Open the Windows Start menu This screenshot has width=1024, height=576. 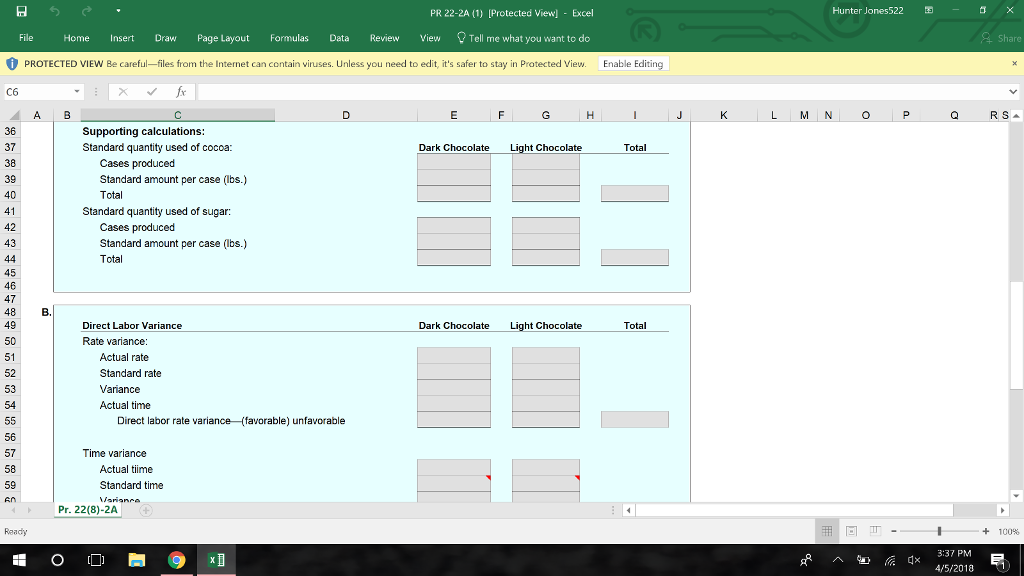(19, 560)
